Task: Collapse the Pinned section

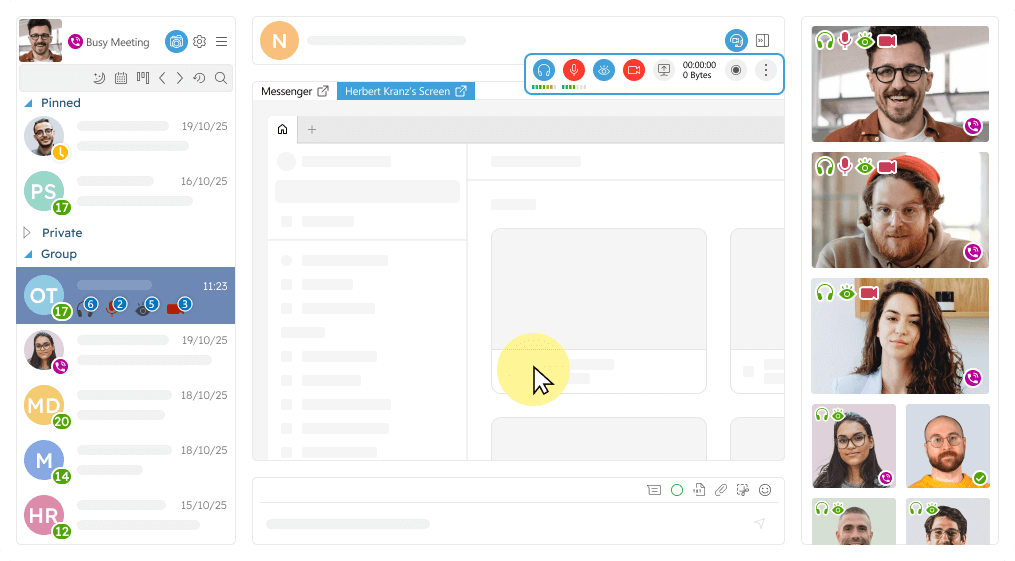Action: (28, 104)
